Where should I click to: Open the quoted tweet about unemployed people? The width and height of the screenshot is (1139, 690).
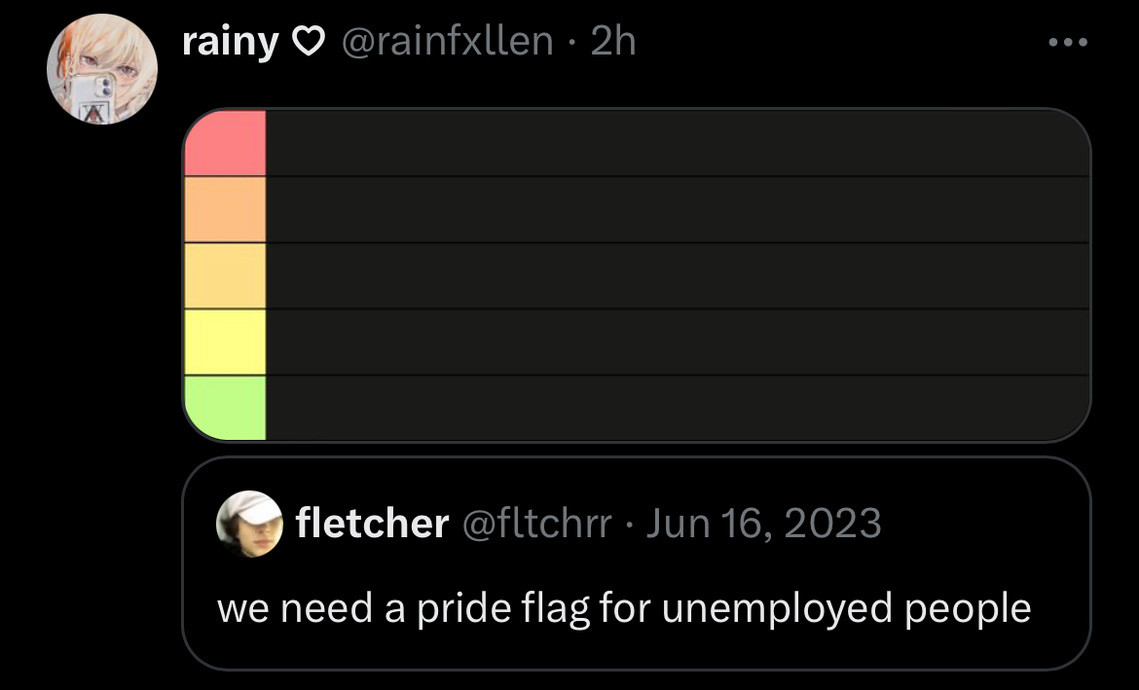pyautogui.click(x=636, y=563)
